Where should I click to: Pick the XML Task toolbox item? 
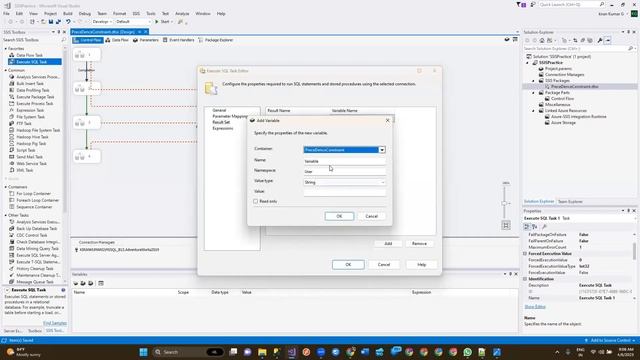24,170
